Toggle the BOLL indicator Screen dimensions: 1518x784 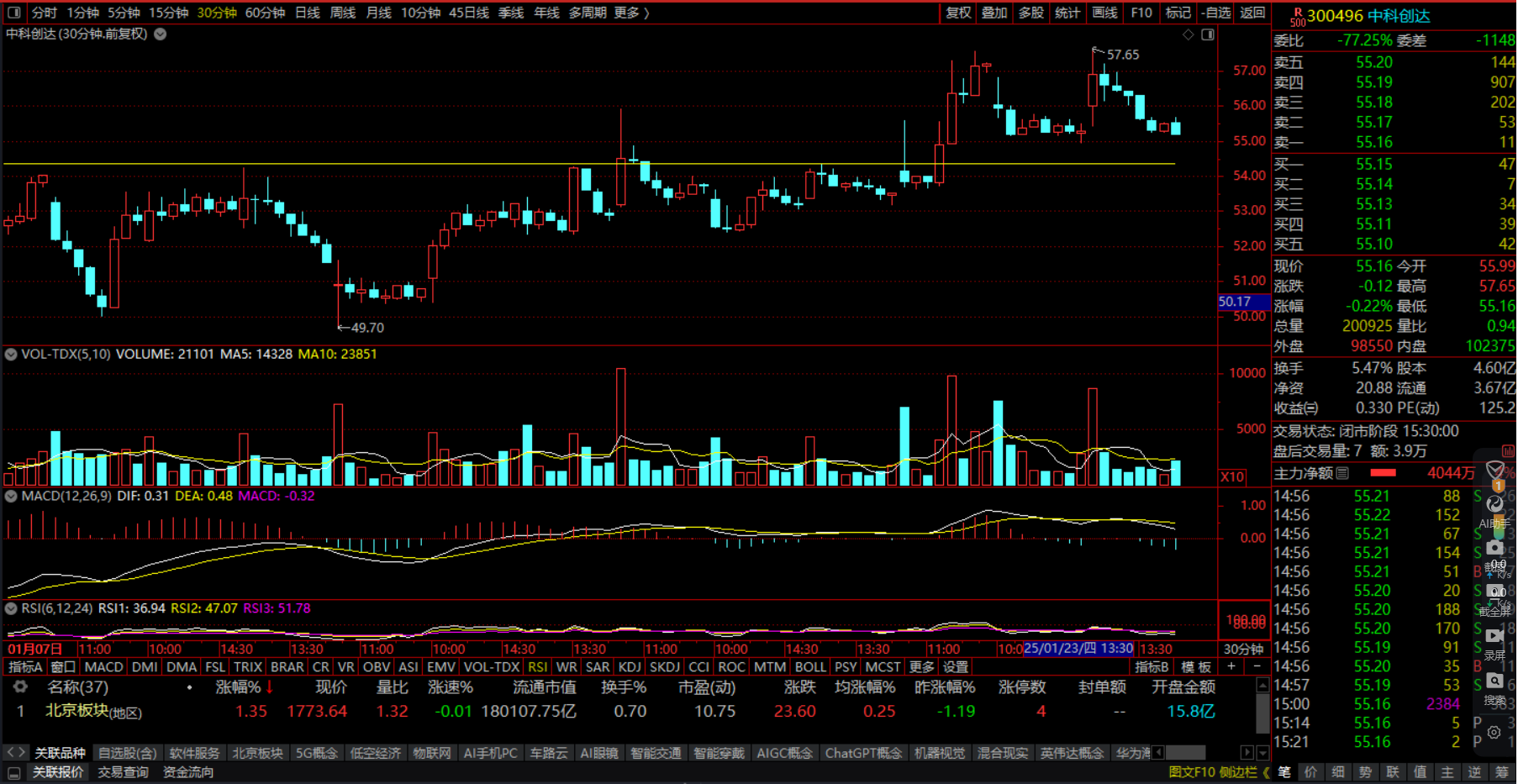810,666
